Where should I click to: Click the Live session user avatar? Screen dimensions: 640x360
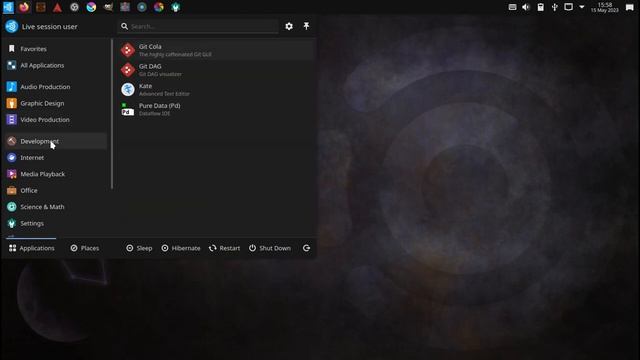coord(12,26)
